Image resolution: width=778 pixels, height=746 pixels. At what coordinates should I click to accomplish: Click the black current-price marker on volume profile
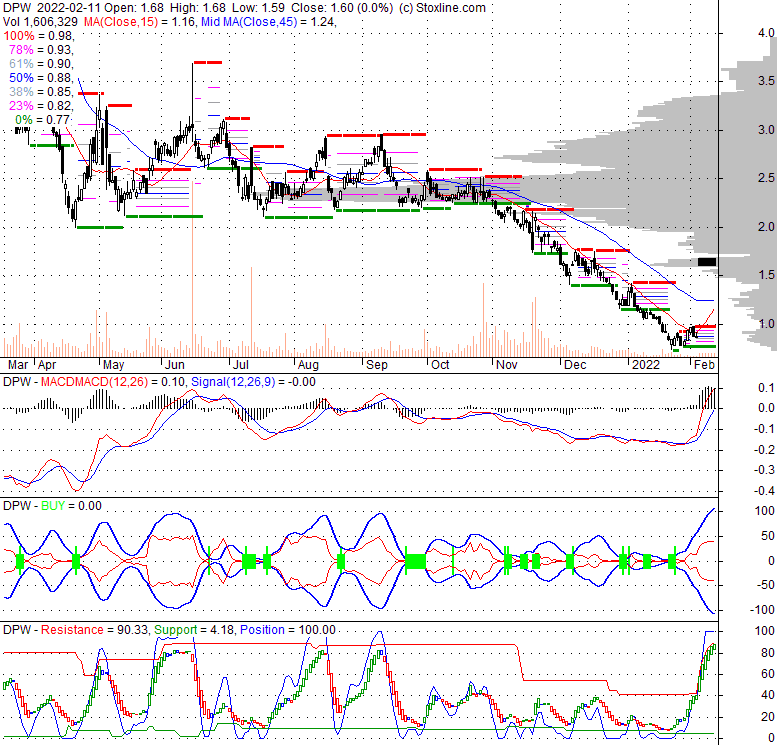tap(707, 262)
